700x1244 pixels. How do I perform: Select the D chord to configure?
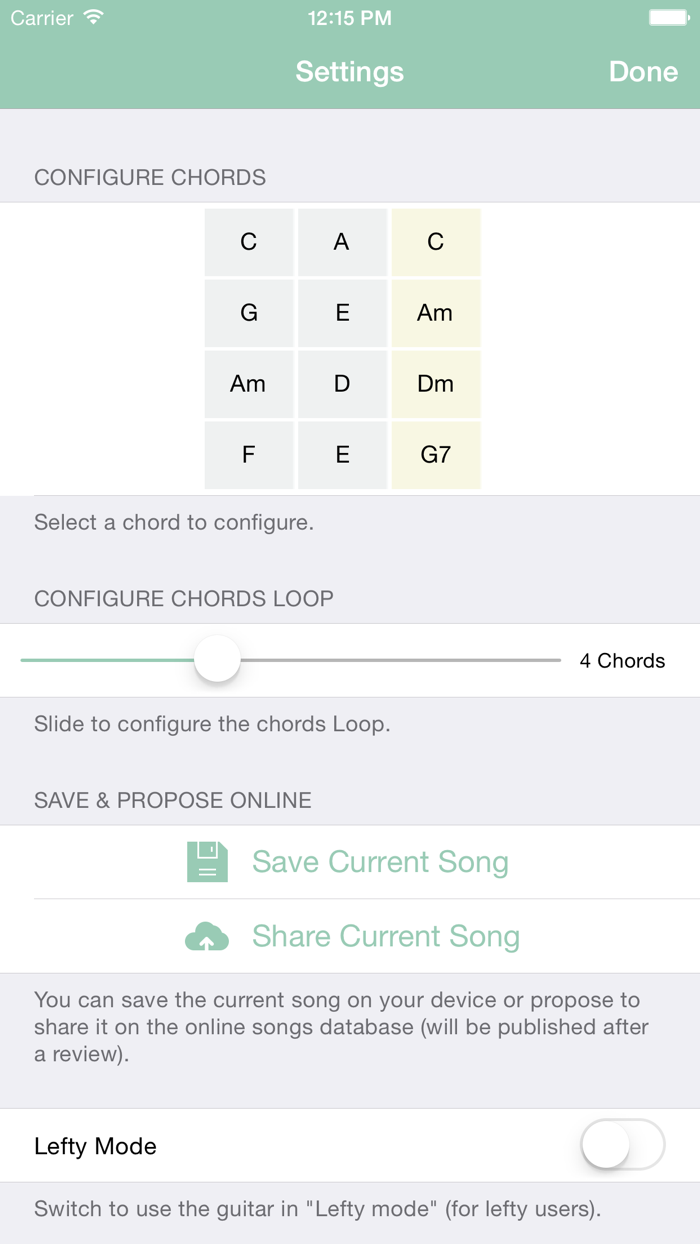[x=342, y=383]
